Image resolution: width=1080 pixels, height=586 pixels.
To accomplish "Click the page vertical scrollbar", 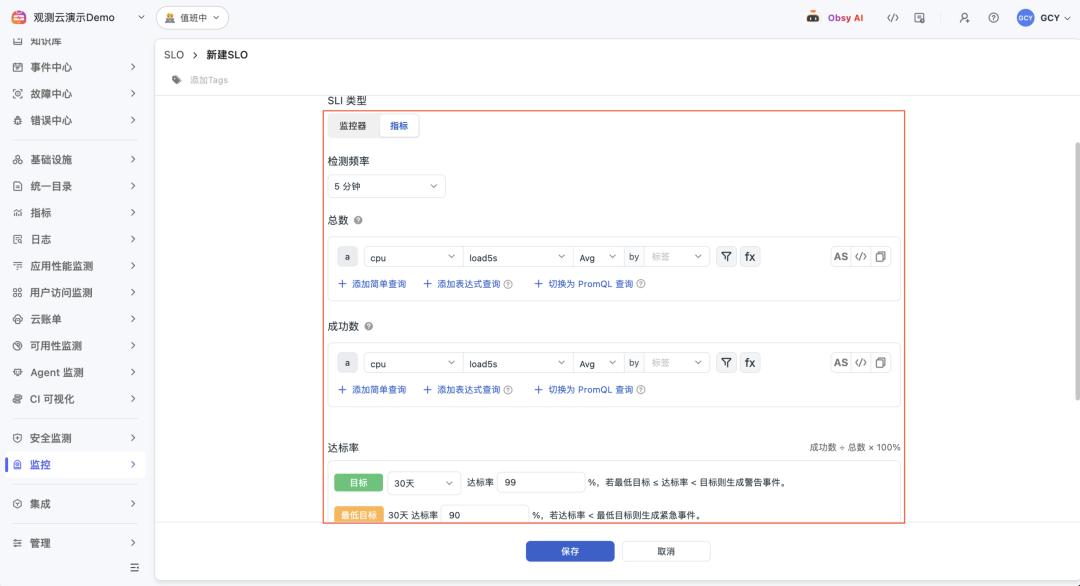I will coord(1077,271).
